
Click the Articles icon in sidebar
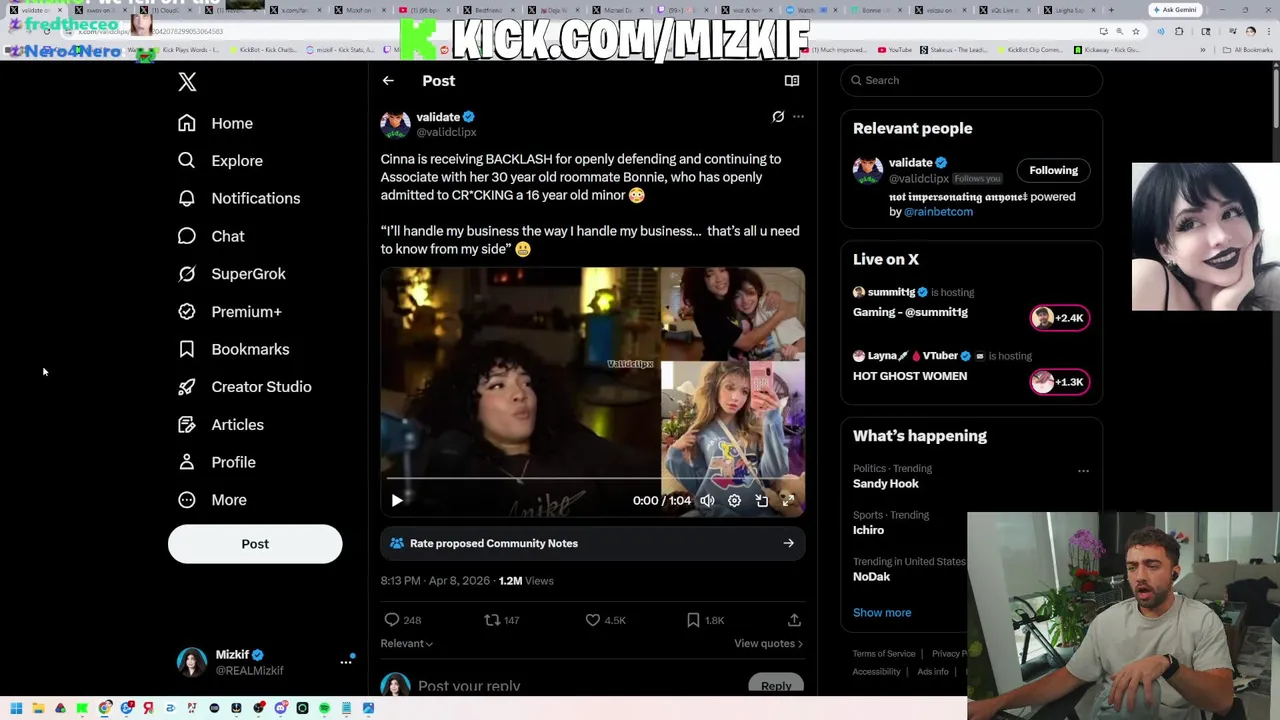(x=187, y=425)
